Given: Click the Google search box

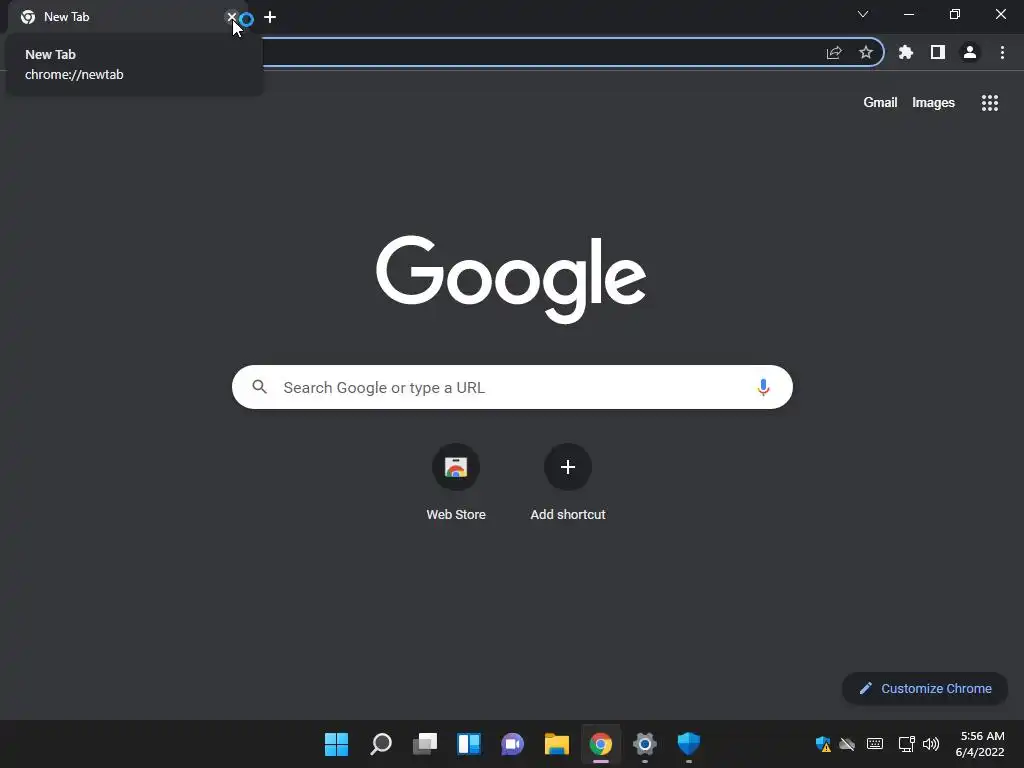Looking at the screenshot, I should pos(512,387).
